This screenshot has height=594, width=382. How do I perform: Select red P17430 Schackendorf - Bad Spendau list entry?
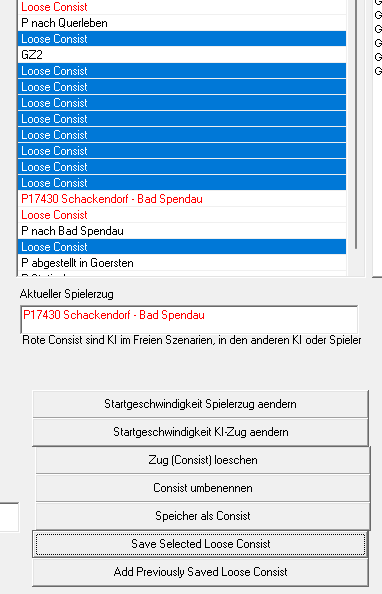182,199
